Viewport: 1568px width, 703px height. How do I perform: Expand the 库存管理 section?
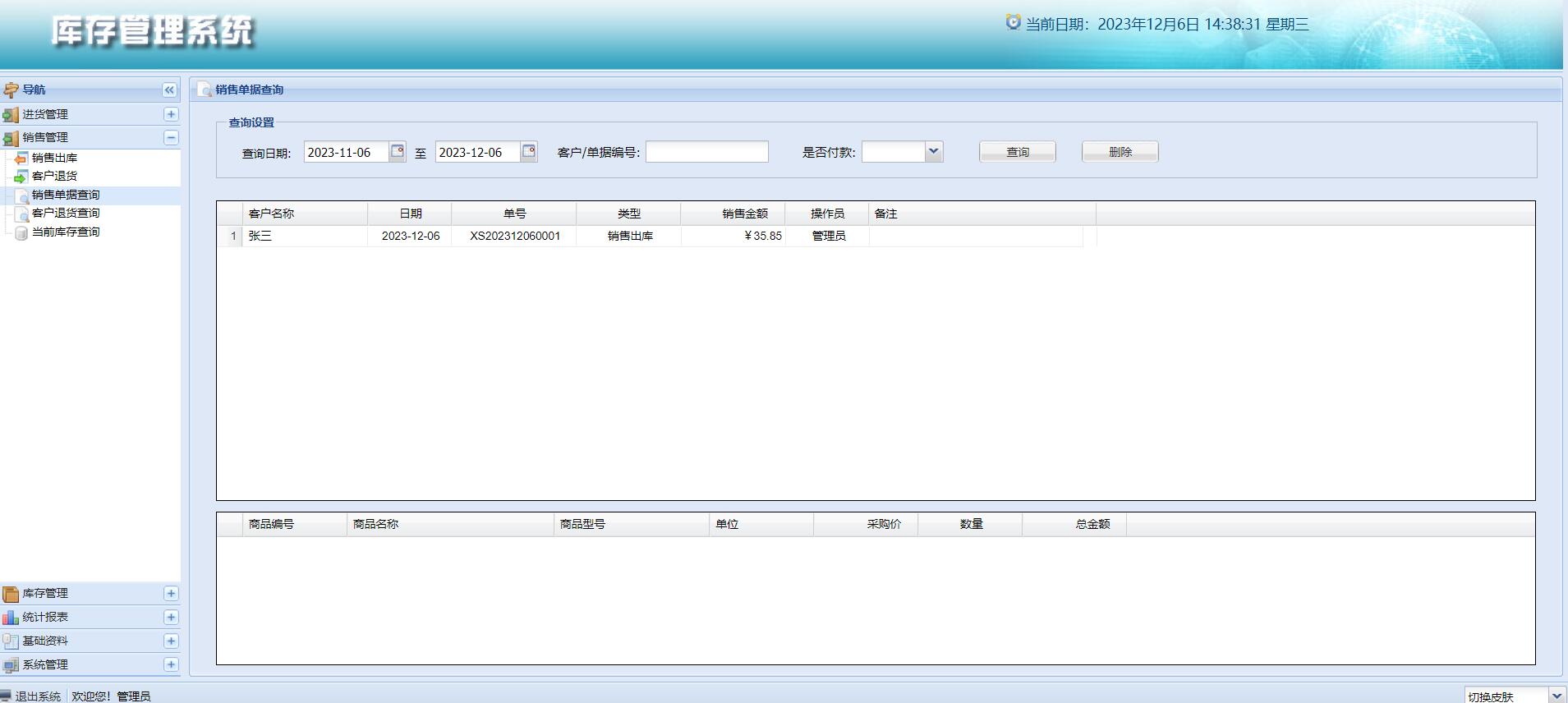click(x=171, y=593)
